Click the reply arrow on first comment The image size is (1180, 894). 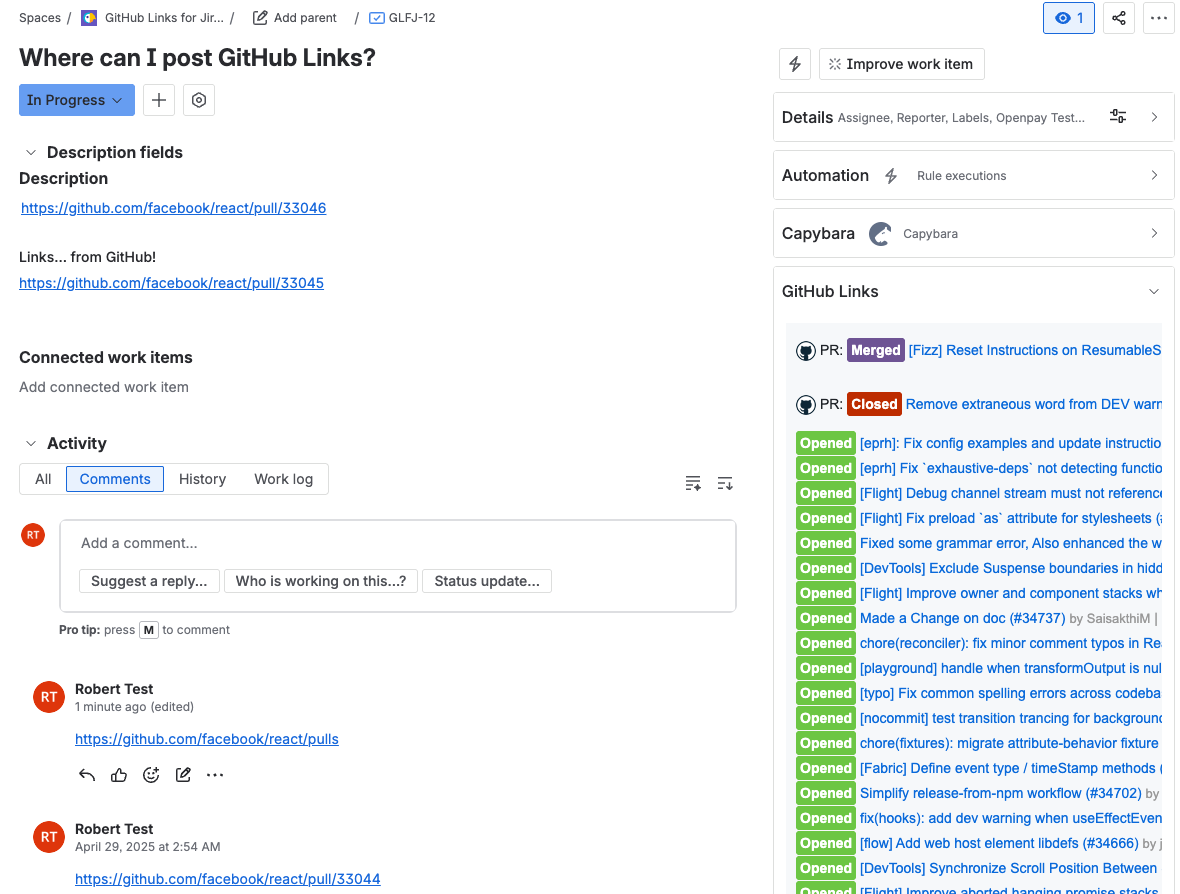[87, 775]
